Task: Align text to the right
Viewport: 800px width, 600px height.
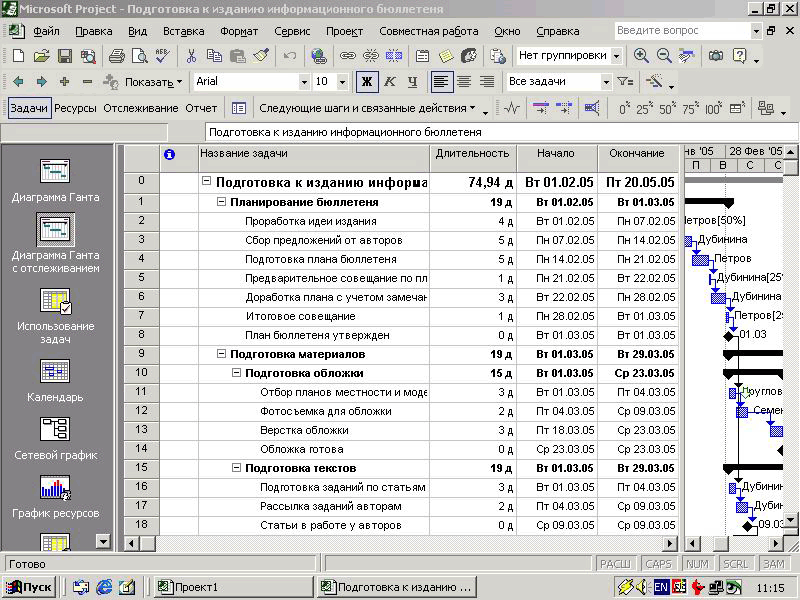Action: 487,82
